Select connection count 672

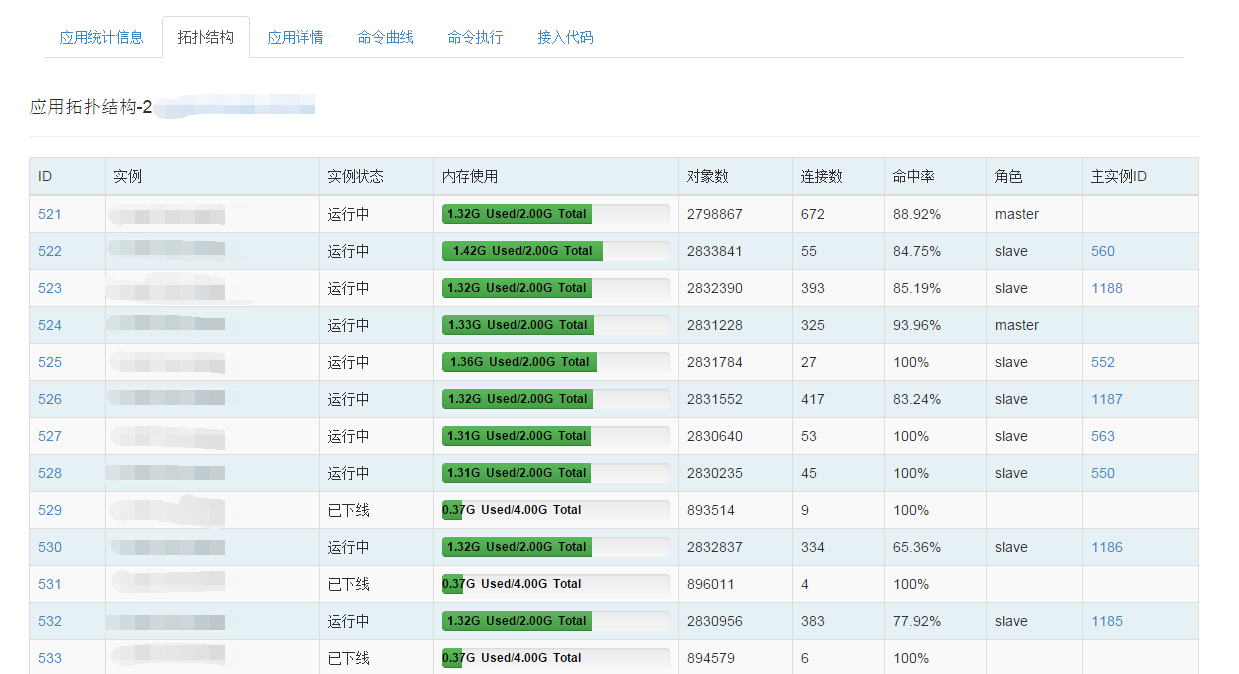813,214
